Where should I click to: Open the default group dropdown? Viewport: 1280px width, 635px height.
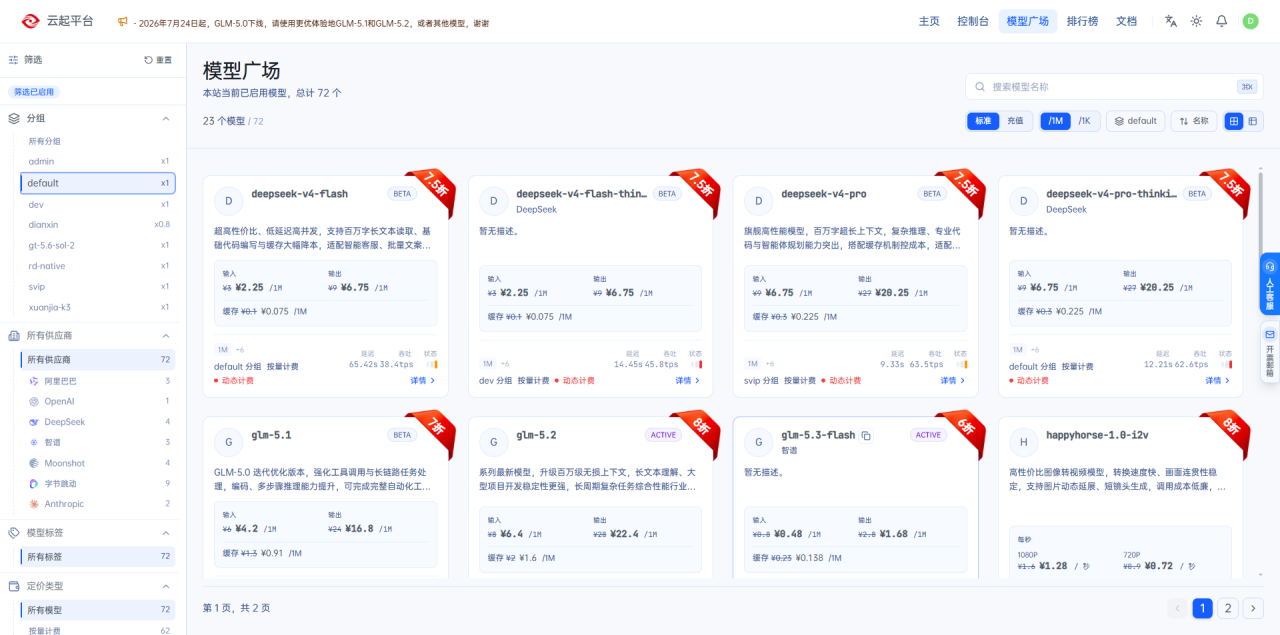[1135, 121]
